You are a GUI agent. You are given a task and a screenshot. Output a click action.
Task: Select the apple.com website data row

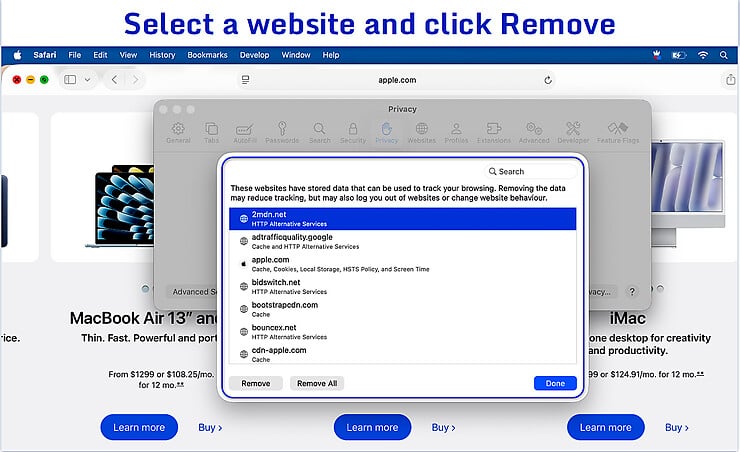pos(403,264)
